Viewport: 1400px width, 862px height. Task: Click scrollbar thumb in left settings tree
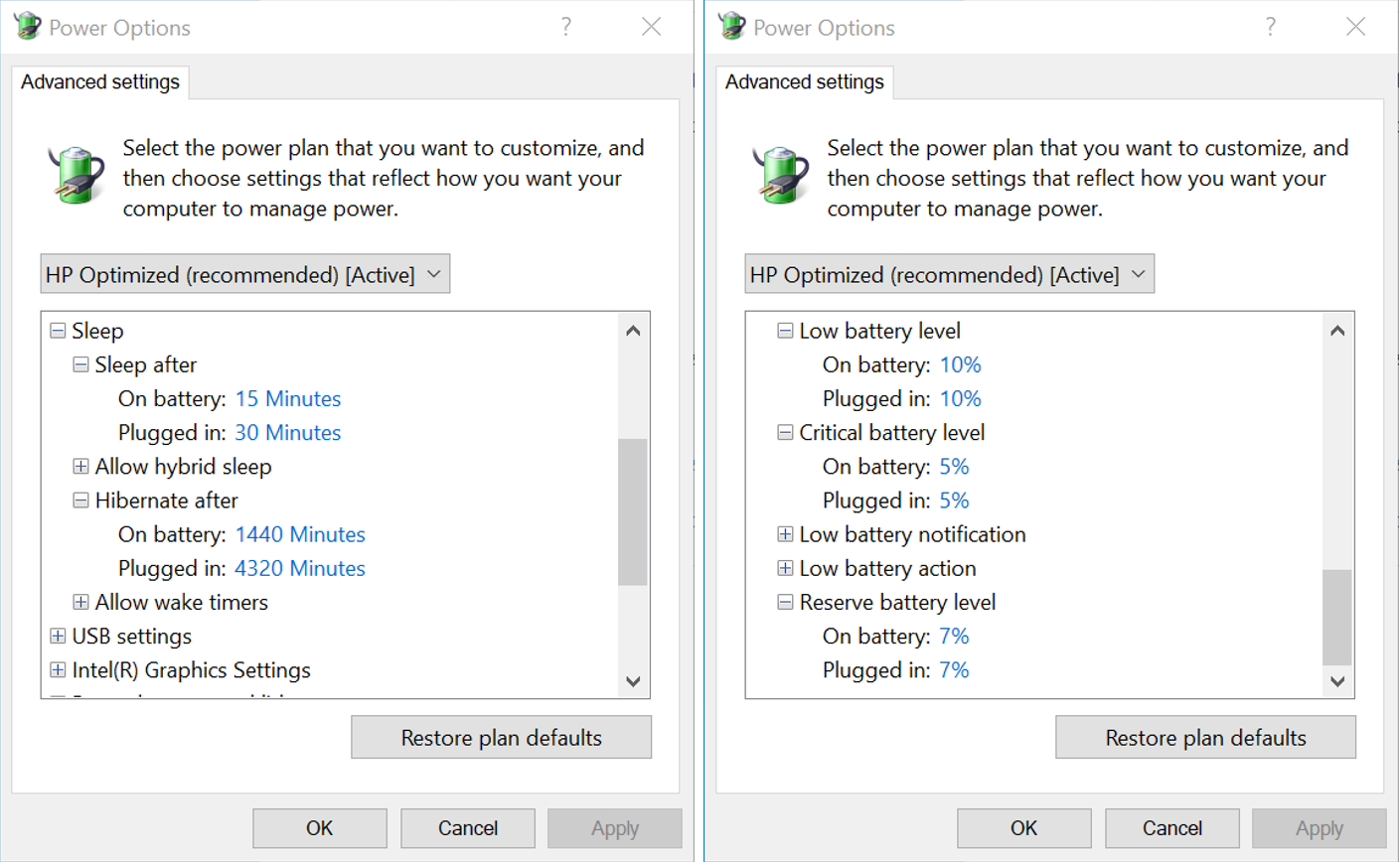(x=633, y=511)
